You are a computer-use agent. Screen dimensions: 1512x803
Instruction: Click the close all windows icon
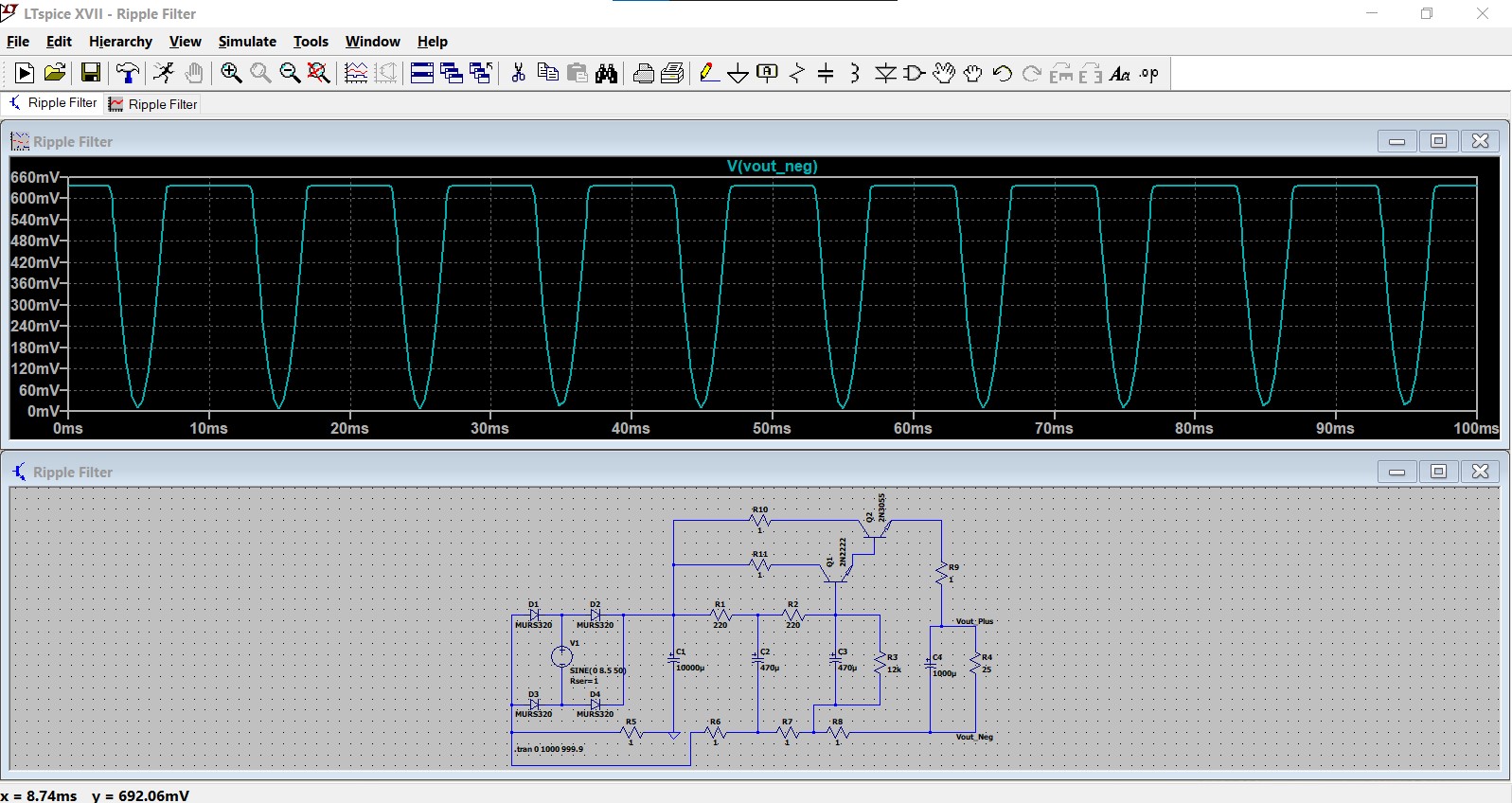[x=481, y=73]
